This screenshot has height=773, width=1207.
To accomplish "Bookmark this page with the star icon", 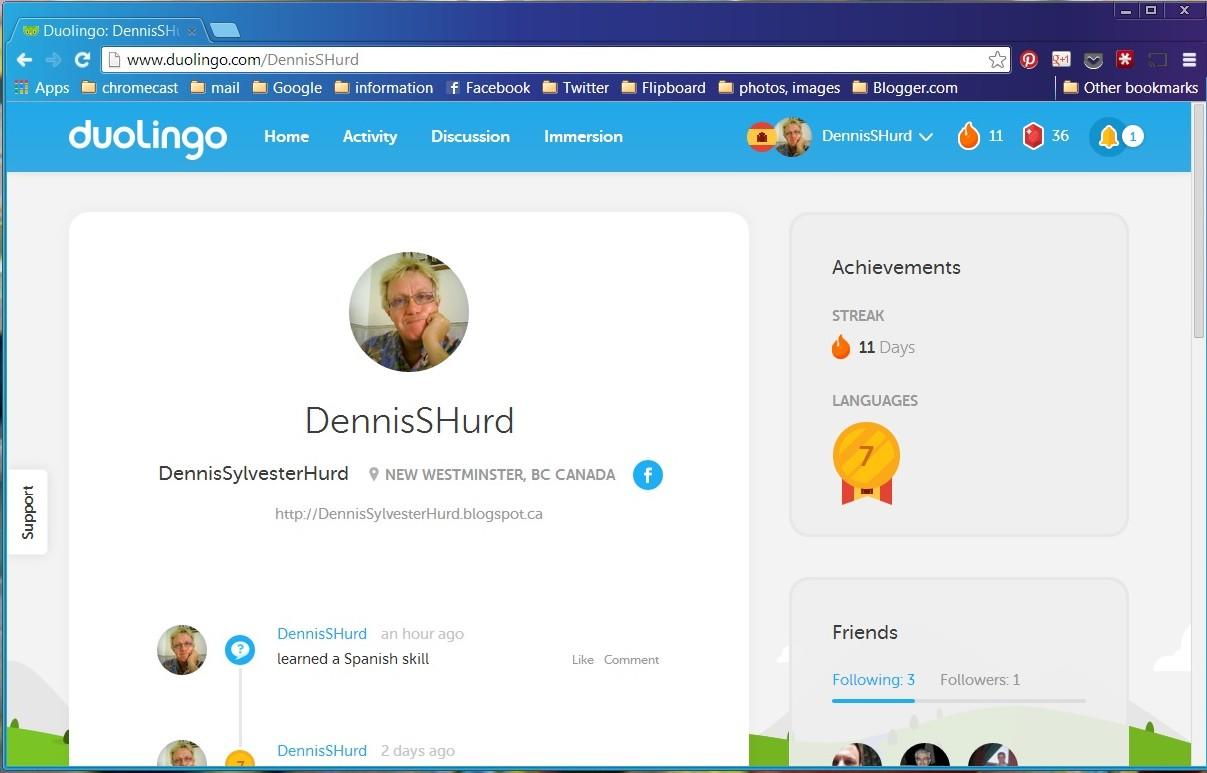I will pos(997,60).
